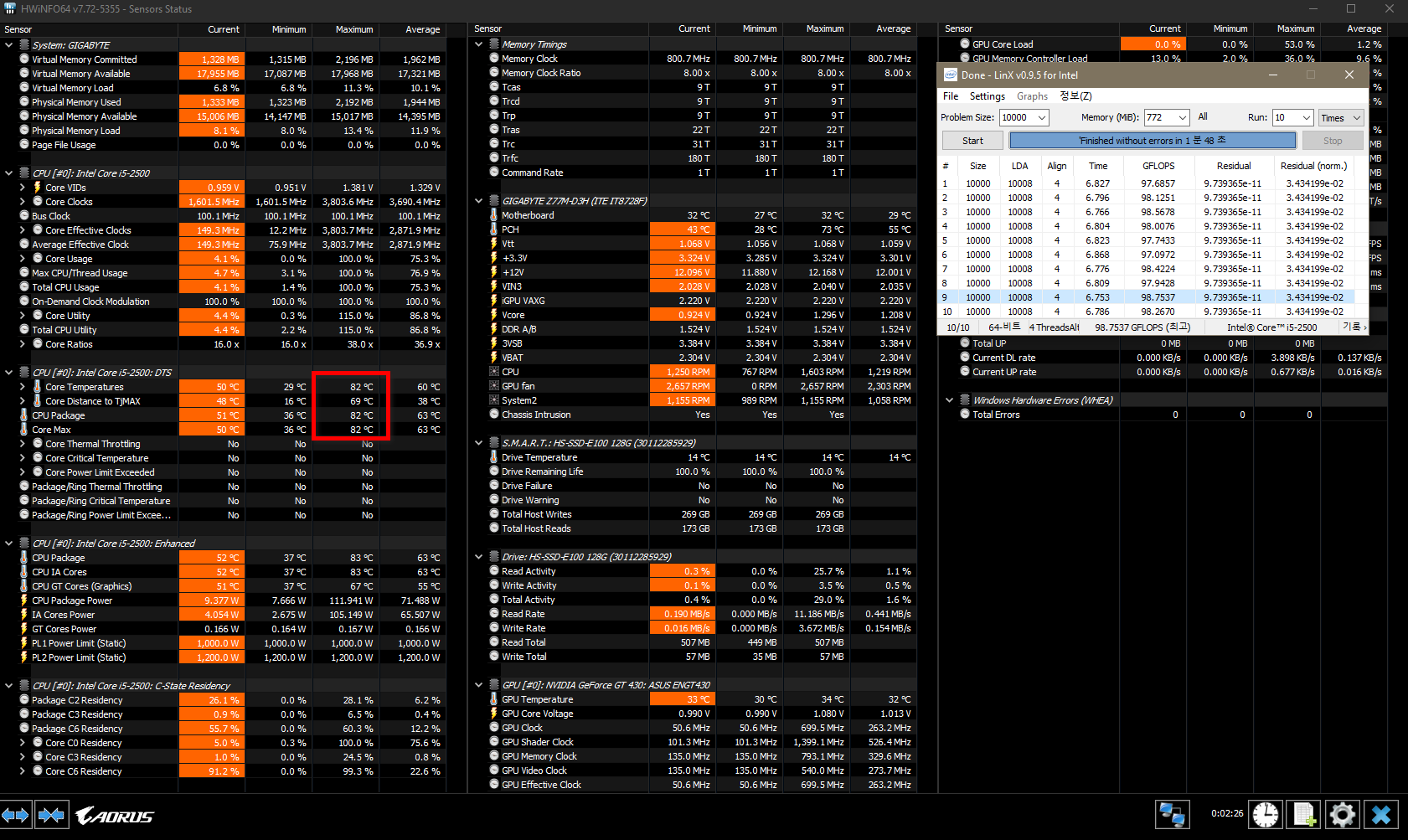1408x840 pixels.
Task: Click the Drive Temperature thermometer icon
Action: 494,457
